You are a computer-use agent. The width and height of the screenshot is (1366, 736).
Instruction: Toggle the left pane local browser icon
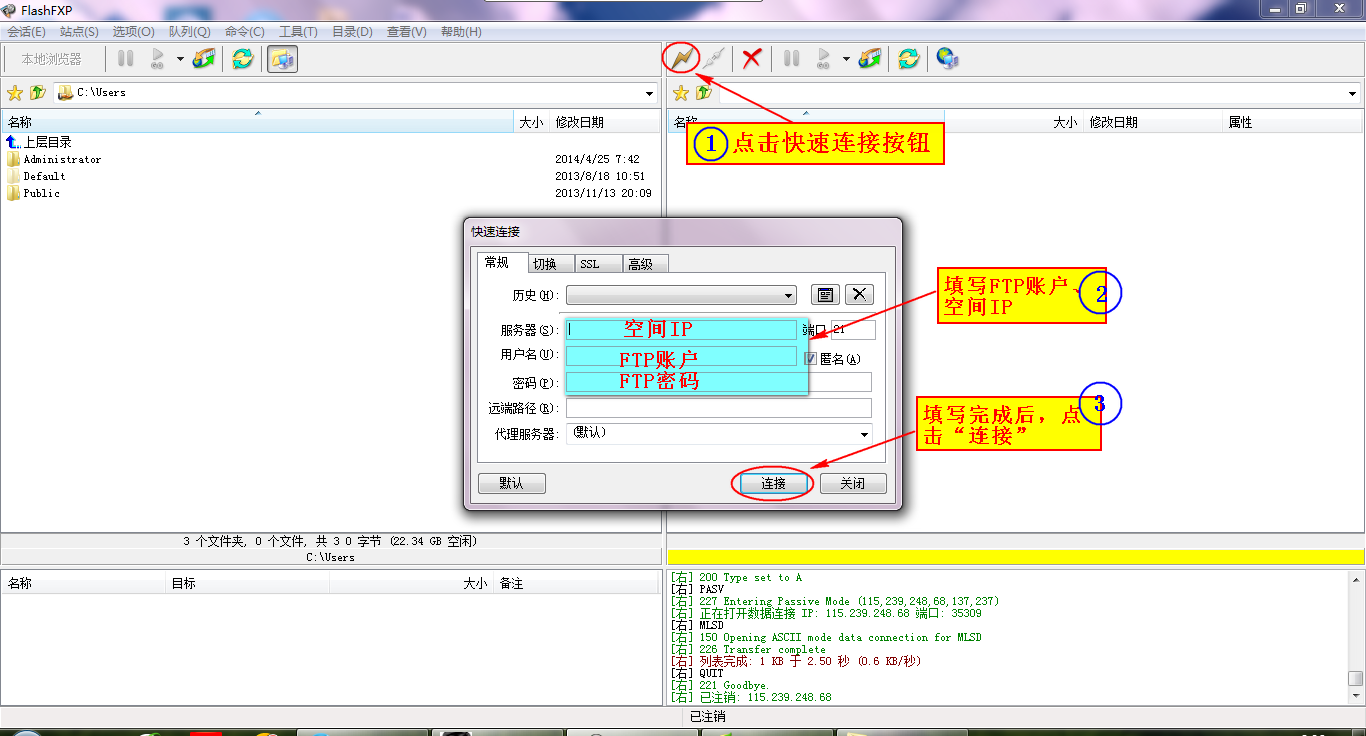coord(283,59)
